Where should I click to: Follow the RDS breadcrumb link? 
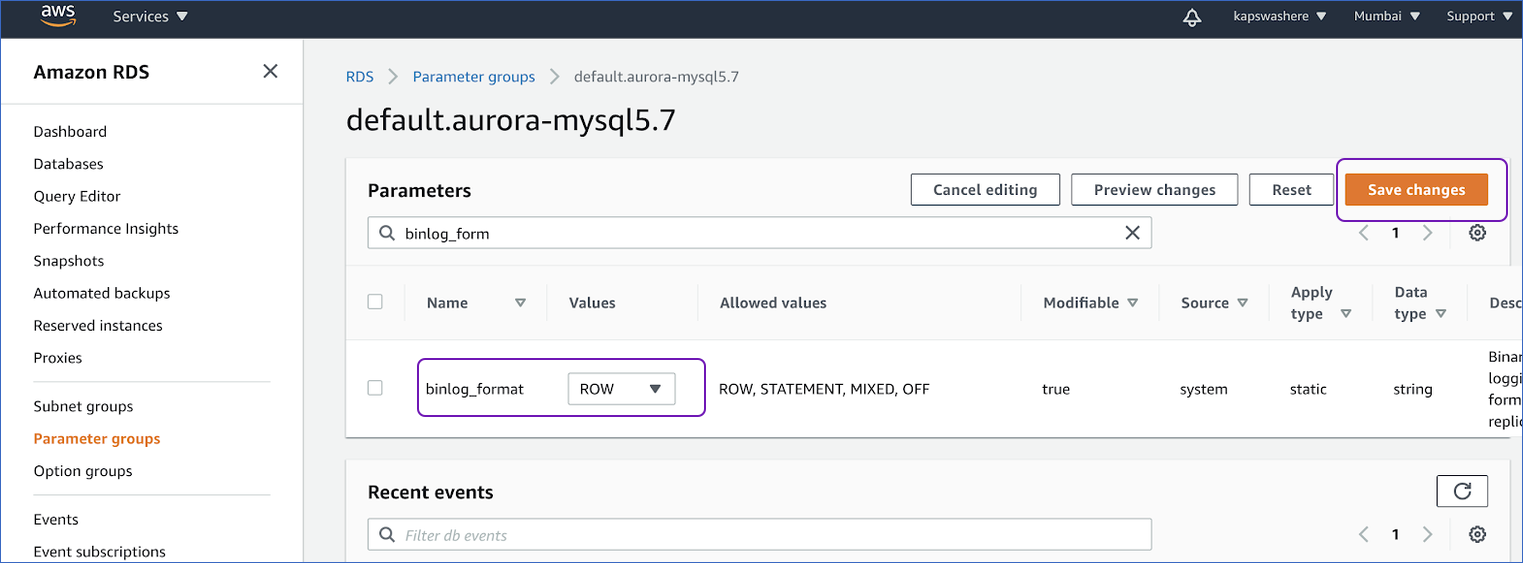pos(360,76)
